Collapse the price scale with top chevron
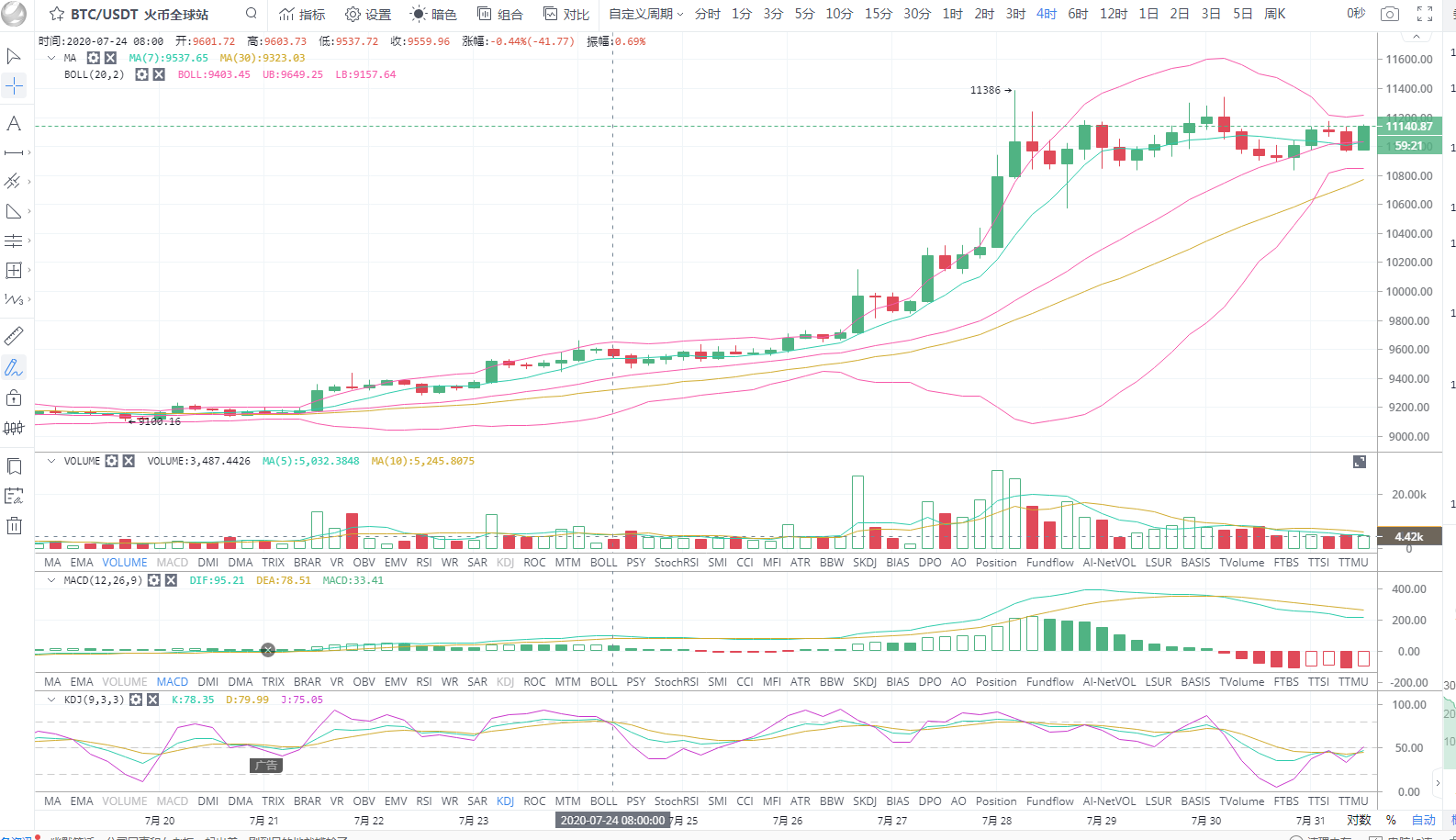Viewport: 1456px width, 840px height. (x=1417, y=37)
